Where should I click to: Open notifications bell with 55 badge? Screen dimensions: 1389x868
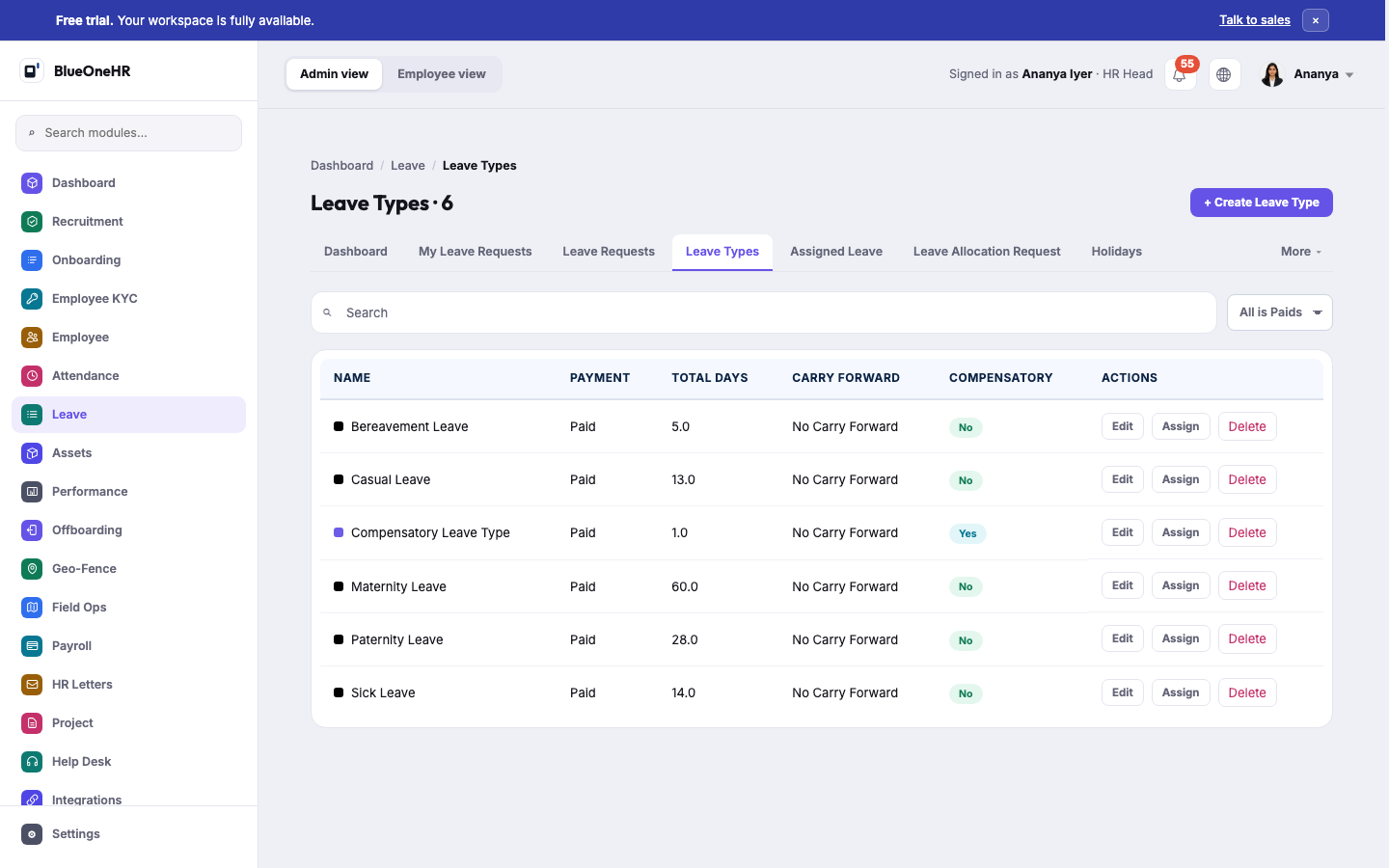coord(1180,74)
